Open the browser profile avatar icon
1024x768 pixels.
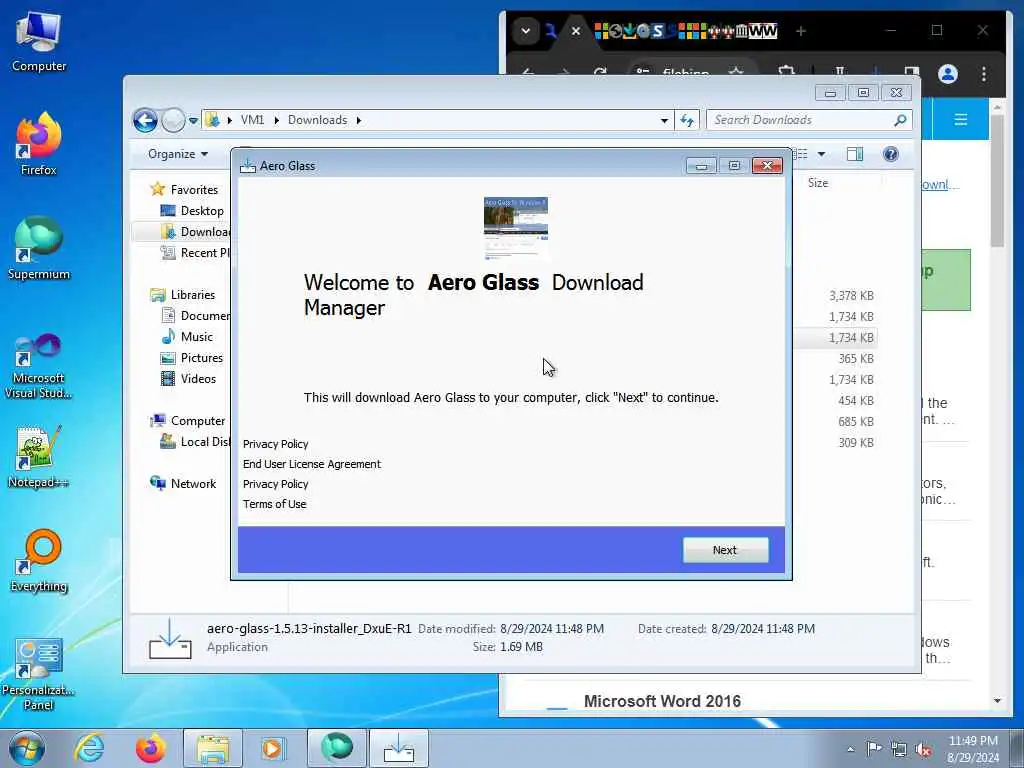point(948,74)
